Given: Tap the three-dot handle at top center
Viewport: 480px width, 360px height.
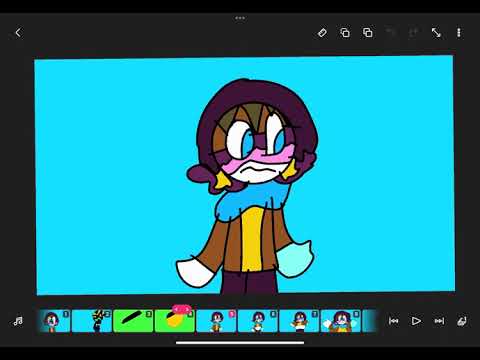Looking at the screenshot, I should (240, 18).
